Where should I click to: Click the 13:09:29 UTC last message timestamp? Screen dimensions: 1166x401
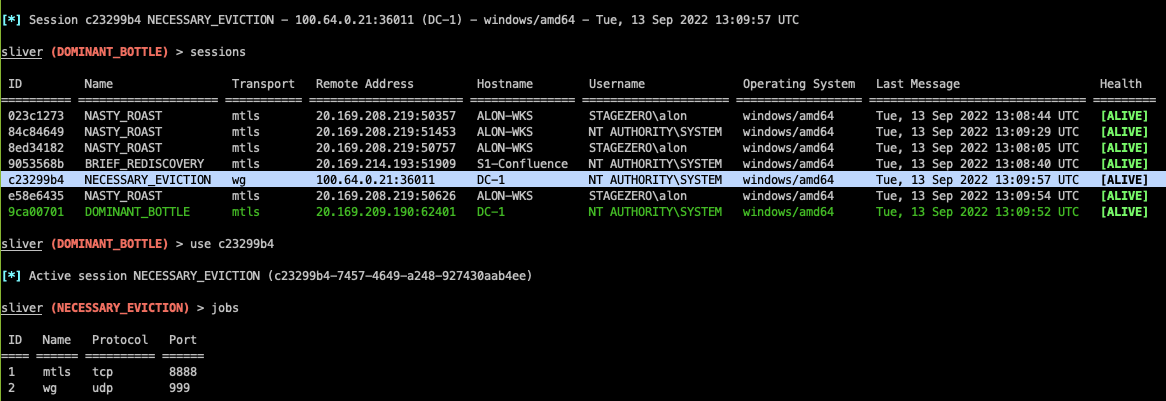click(x=977, y=132)
